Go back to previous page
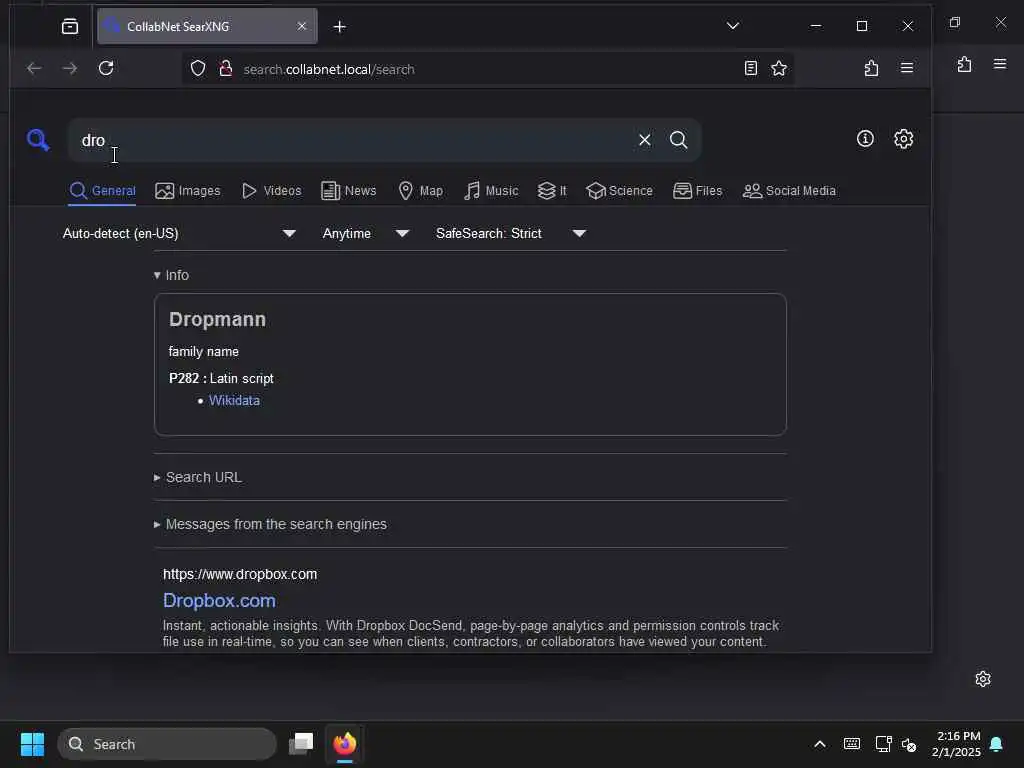This screenshot has height=768, width=1024. coord(34,68)
